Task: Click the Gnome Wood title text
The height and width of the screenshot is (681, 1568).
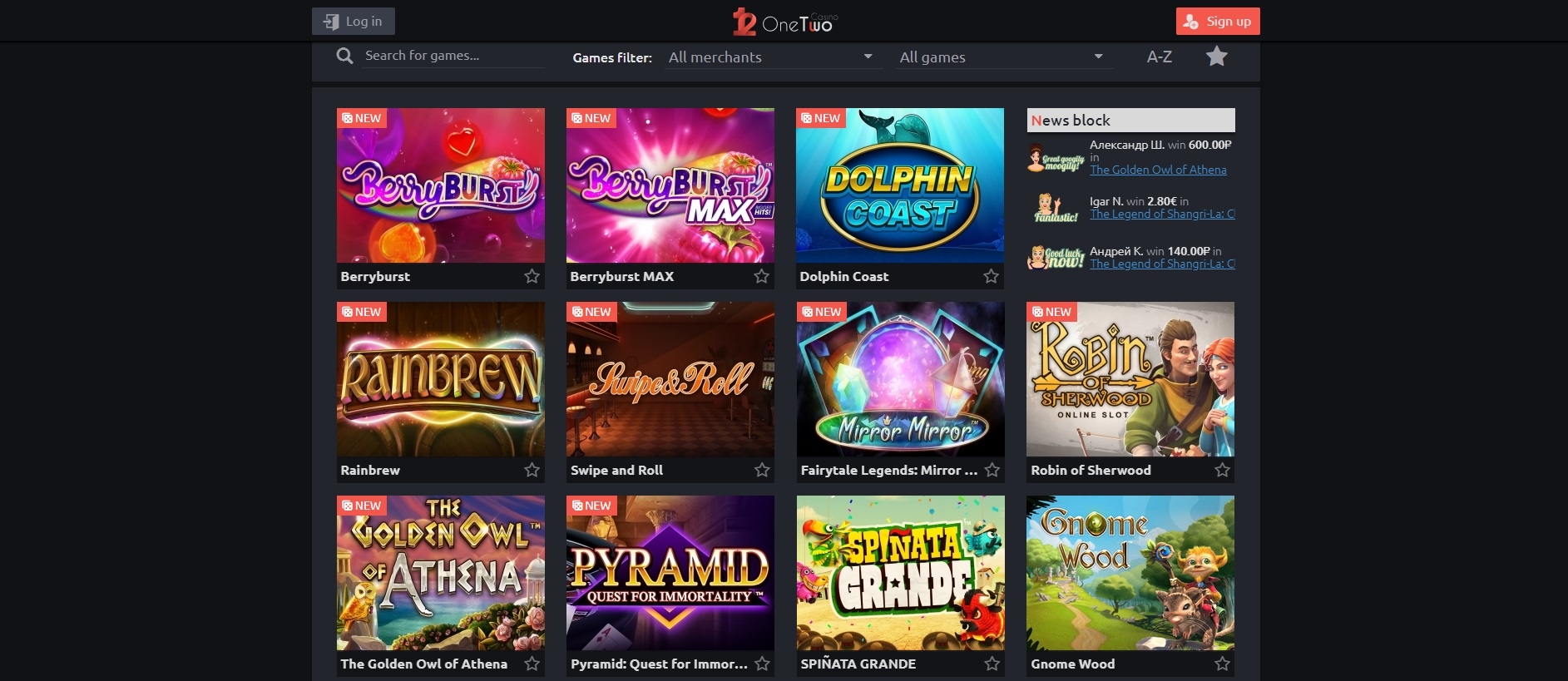Action: pyautogui.click(x=1072, y=664)
